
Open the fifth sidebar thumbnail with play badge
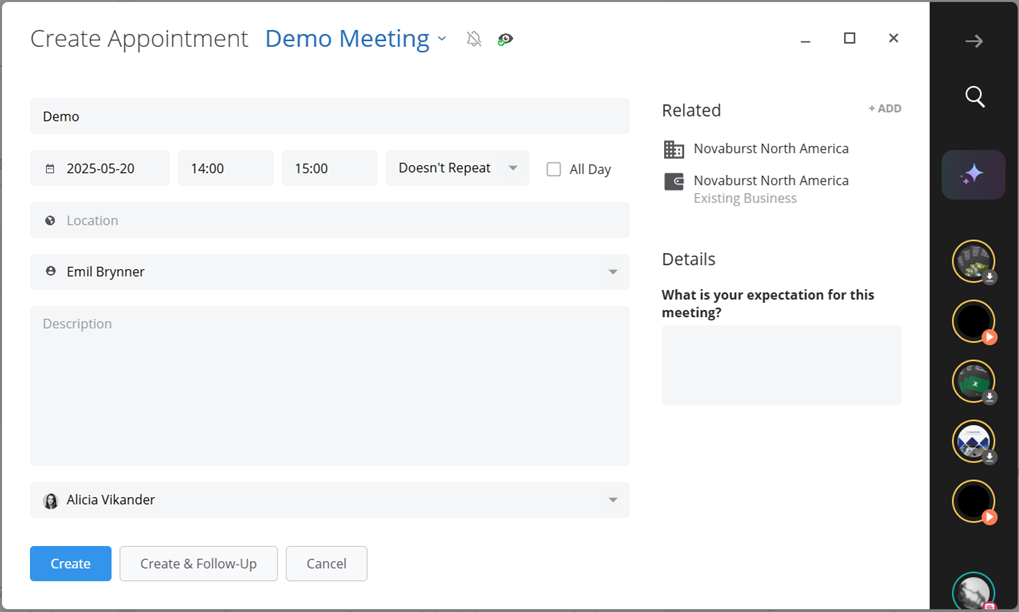pyautogui.click(x=974, y=502)
